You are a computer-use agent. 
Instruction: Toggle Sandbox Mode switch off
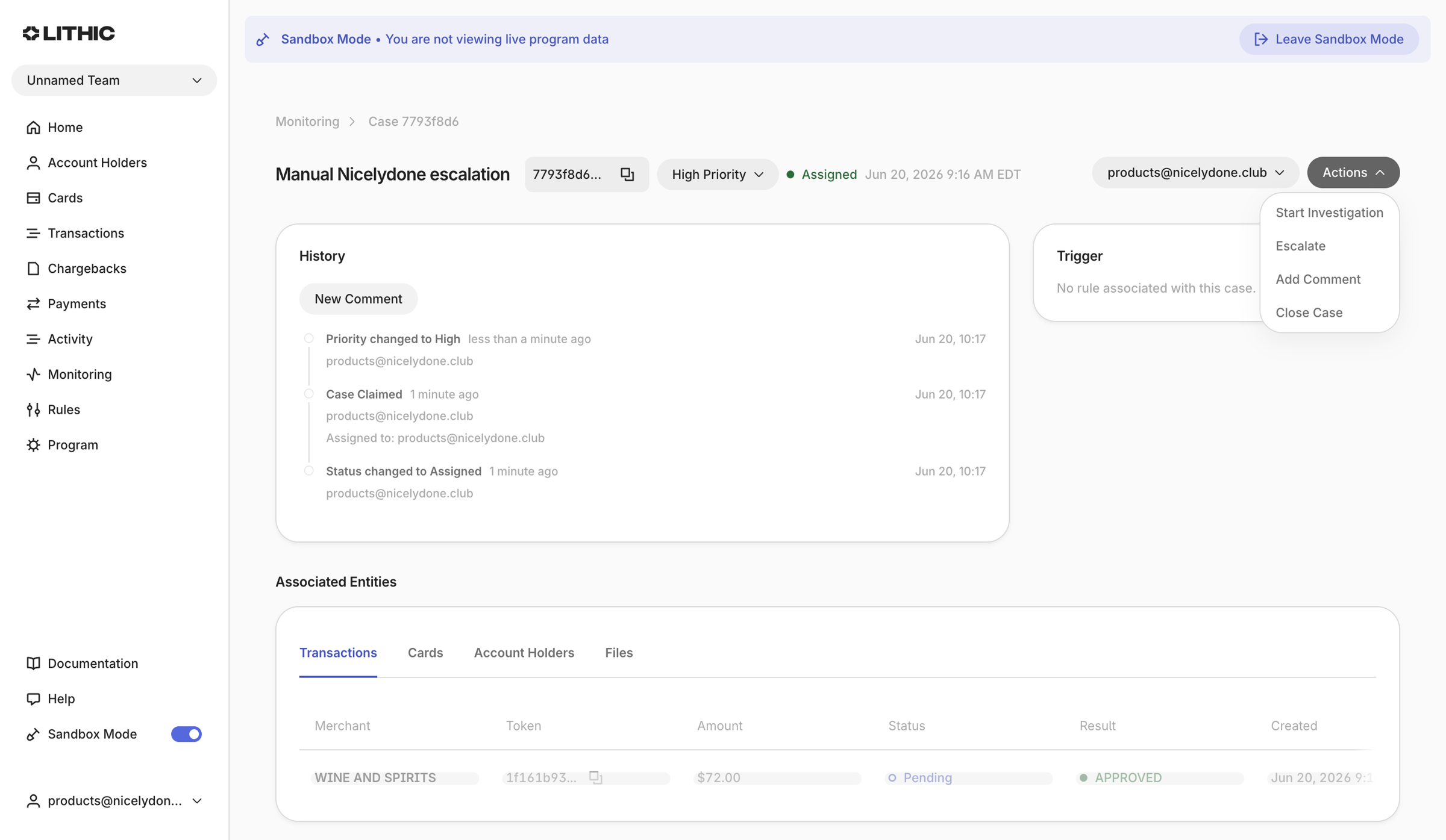(x=186, y=734)
